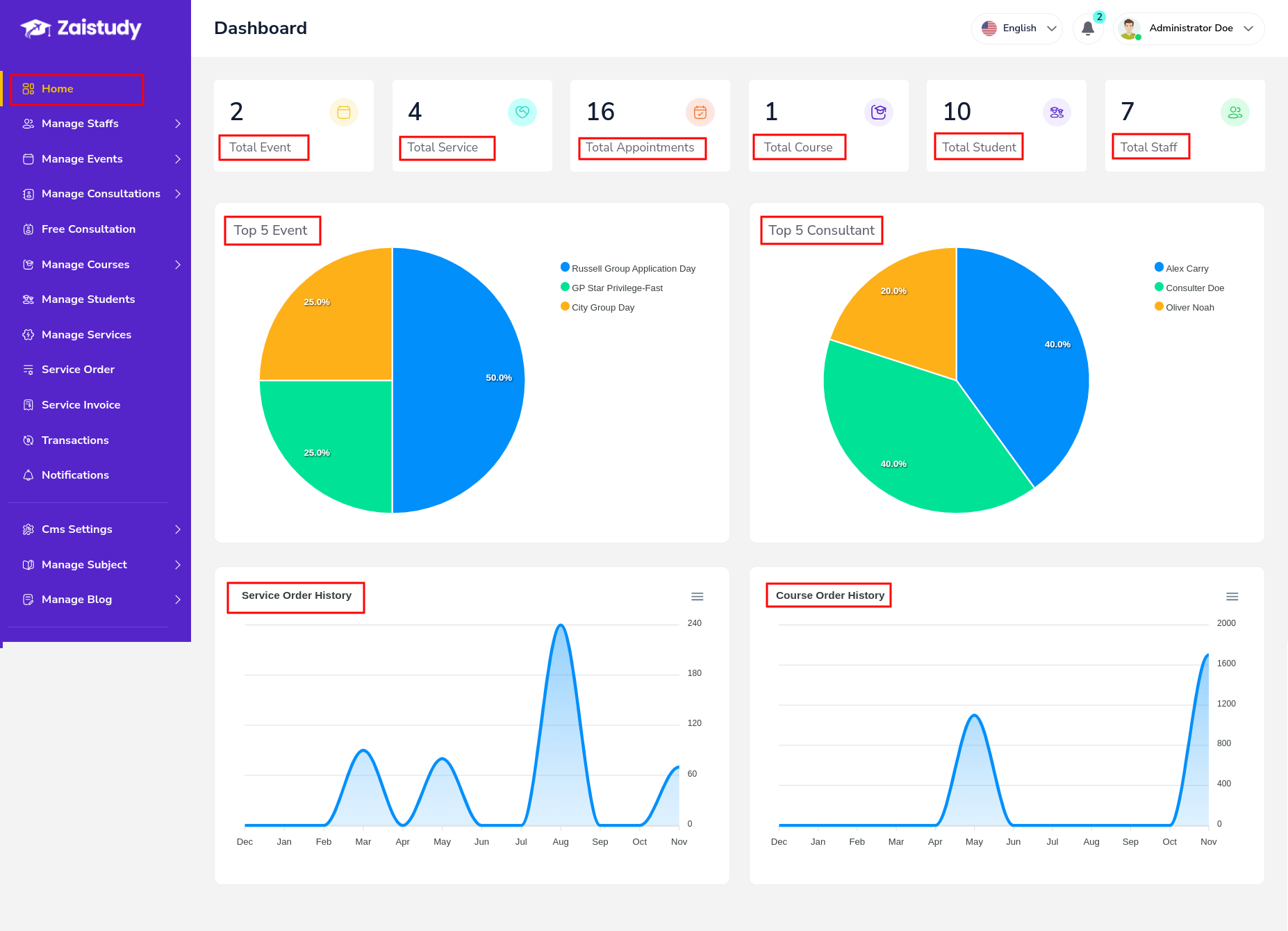This screenshot has height=931, width=1288.
Task: Expand Manage Blog submenu chevron
Action: tap(178, 600)
